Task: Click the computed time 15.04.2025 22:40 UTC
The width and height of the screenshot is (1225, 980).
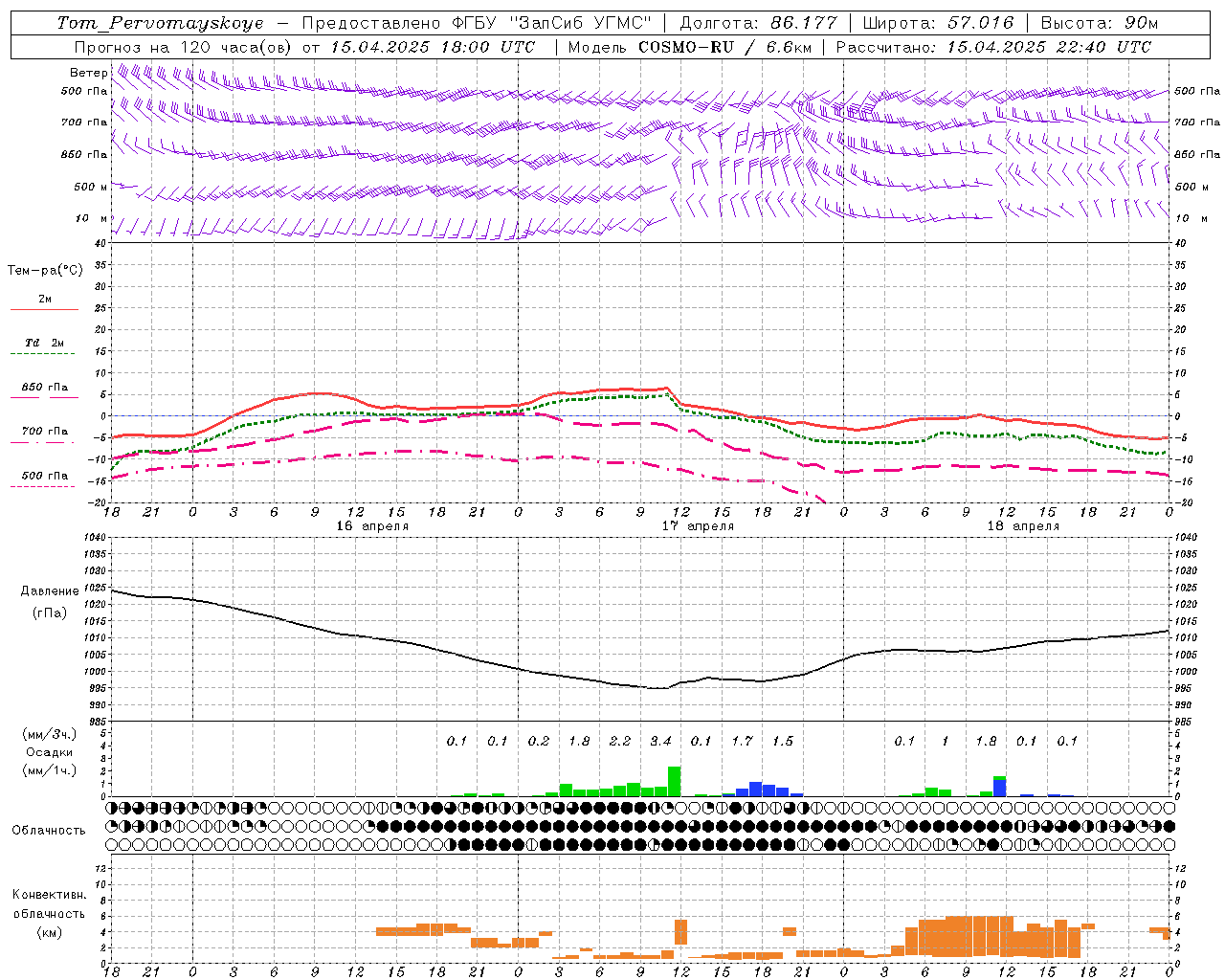Action: pyautogui.click(x=1049, y=47)
